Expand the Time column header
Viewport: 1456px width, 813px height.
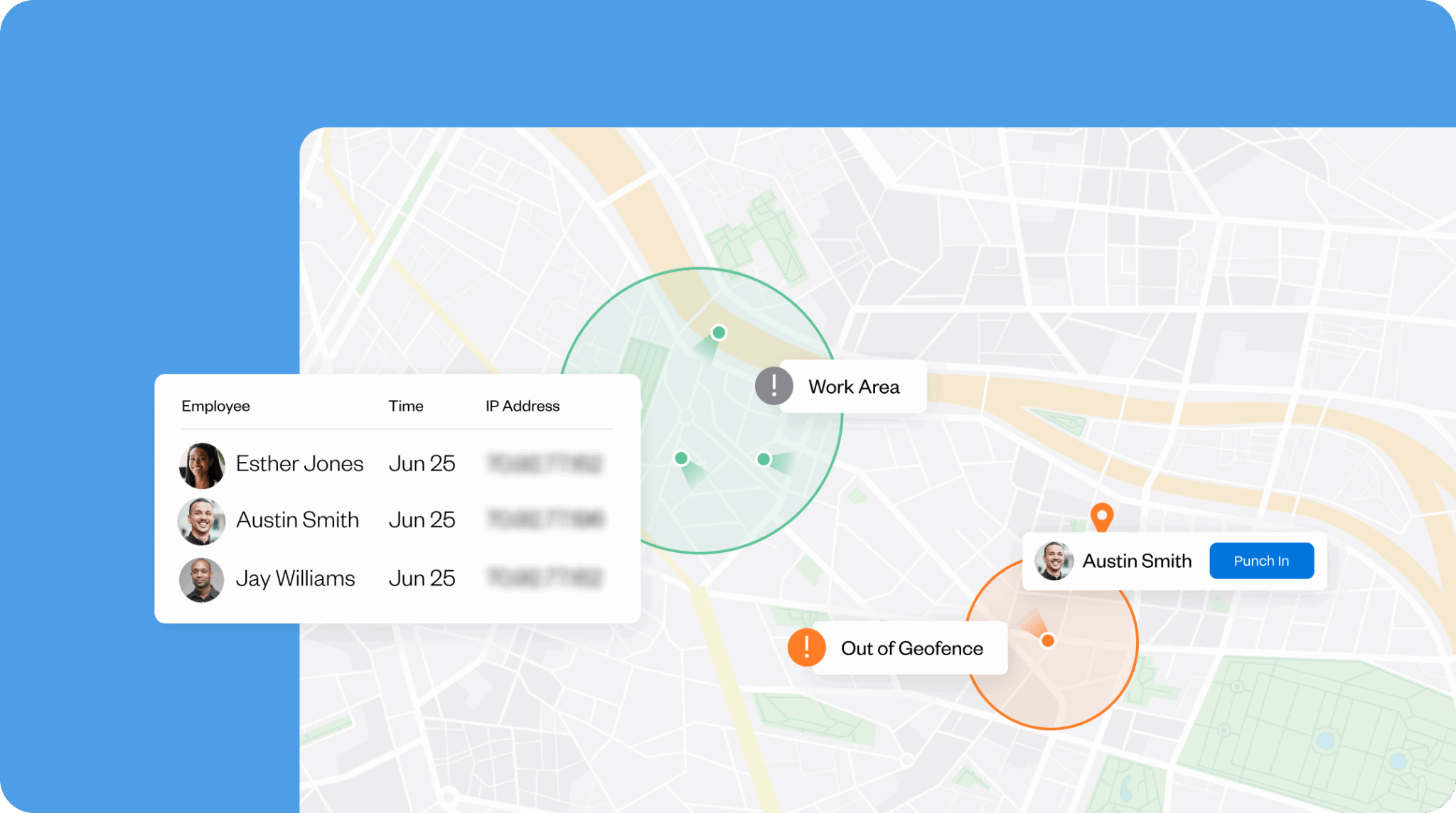405,406
